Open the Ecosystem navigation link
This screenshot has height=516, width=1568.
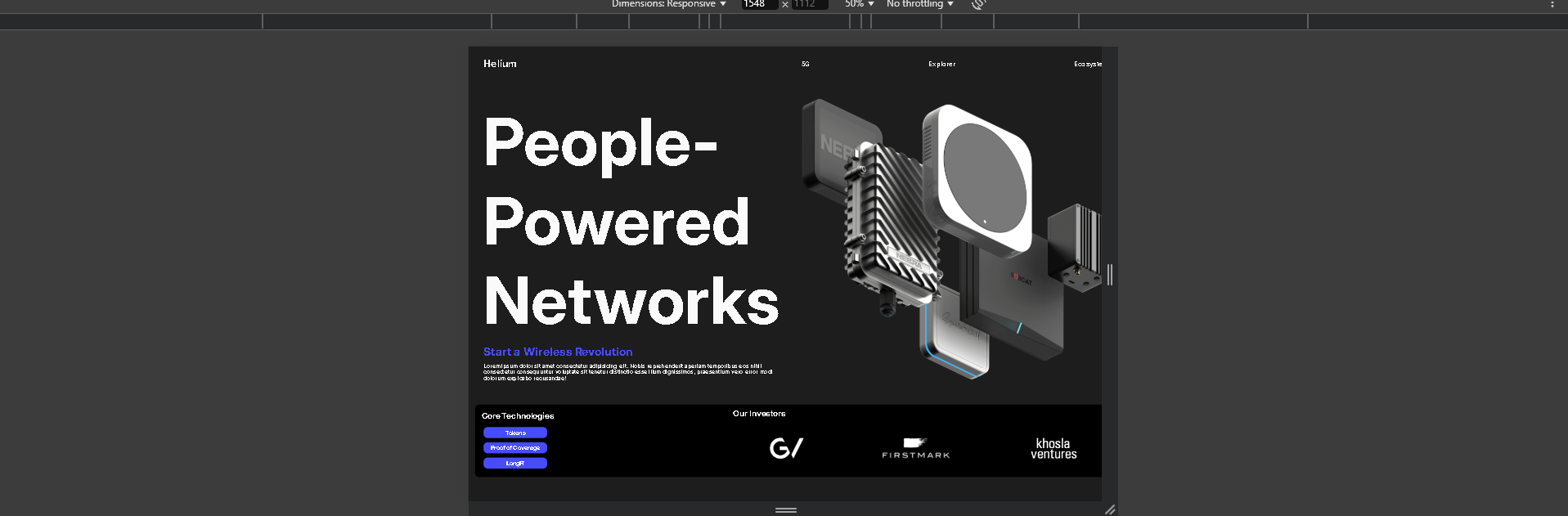pos(1088,64)
